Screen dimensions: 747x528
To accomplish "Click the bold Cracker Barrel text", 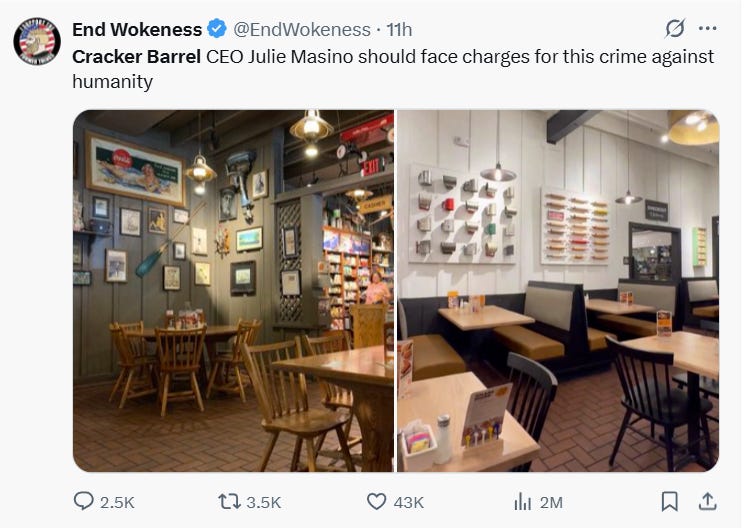I will tap(136, 57).
